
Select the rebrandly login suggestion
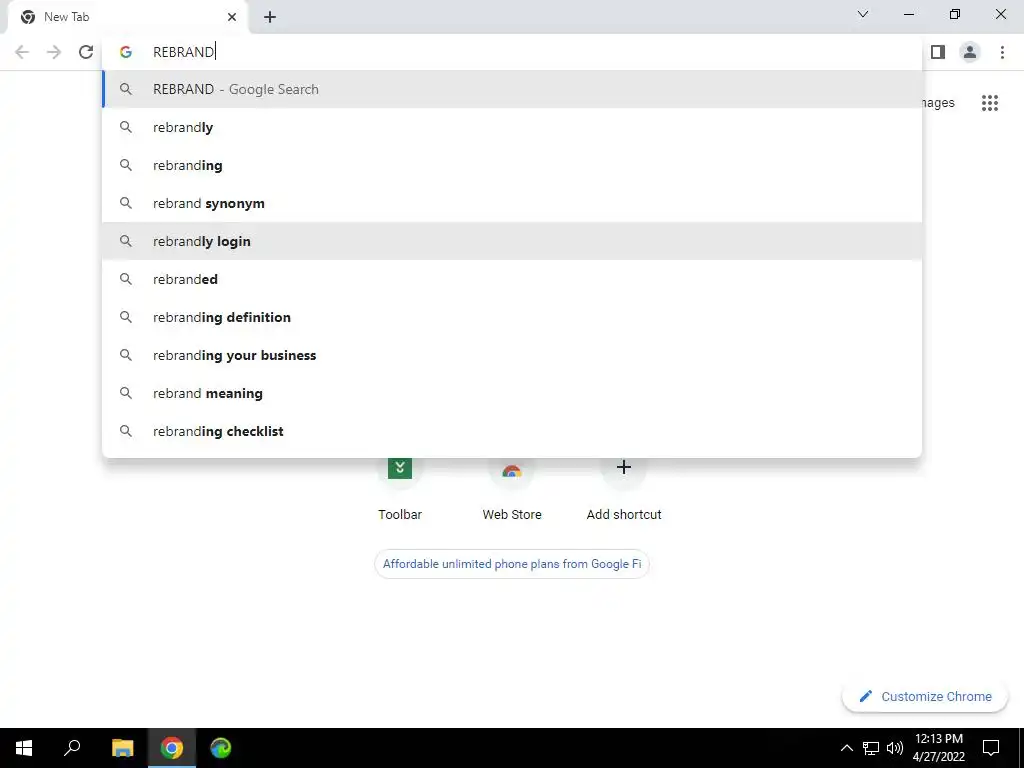pyautogui.click(x=512, y=241)
